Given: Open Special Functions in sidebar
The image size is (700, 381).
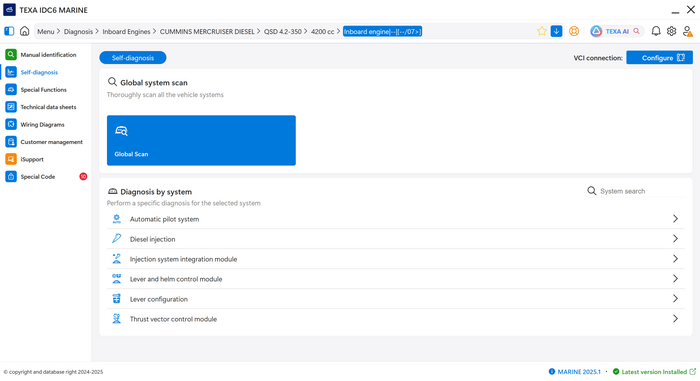Looking at the screenshot, I should [x=44, y=89].
